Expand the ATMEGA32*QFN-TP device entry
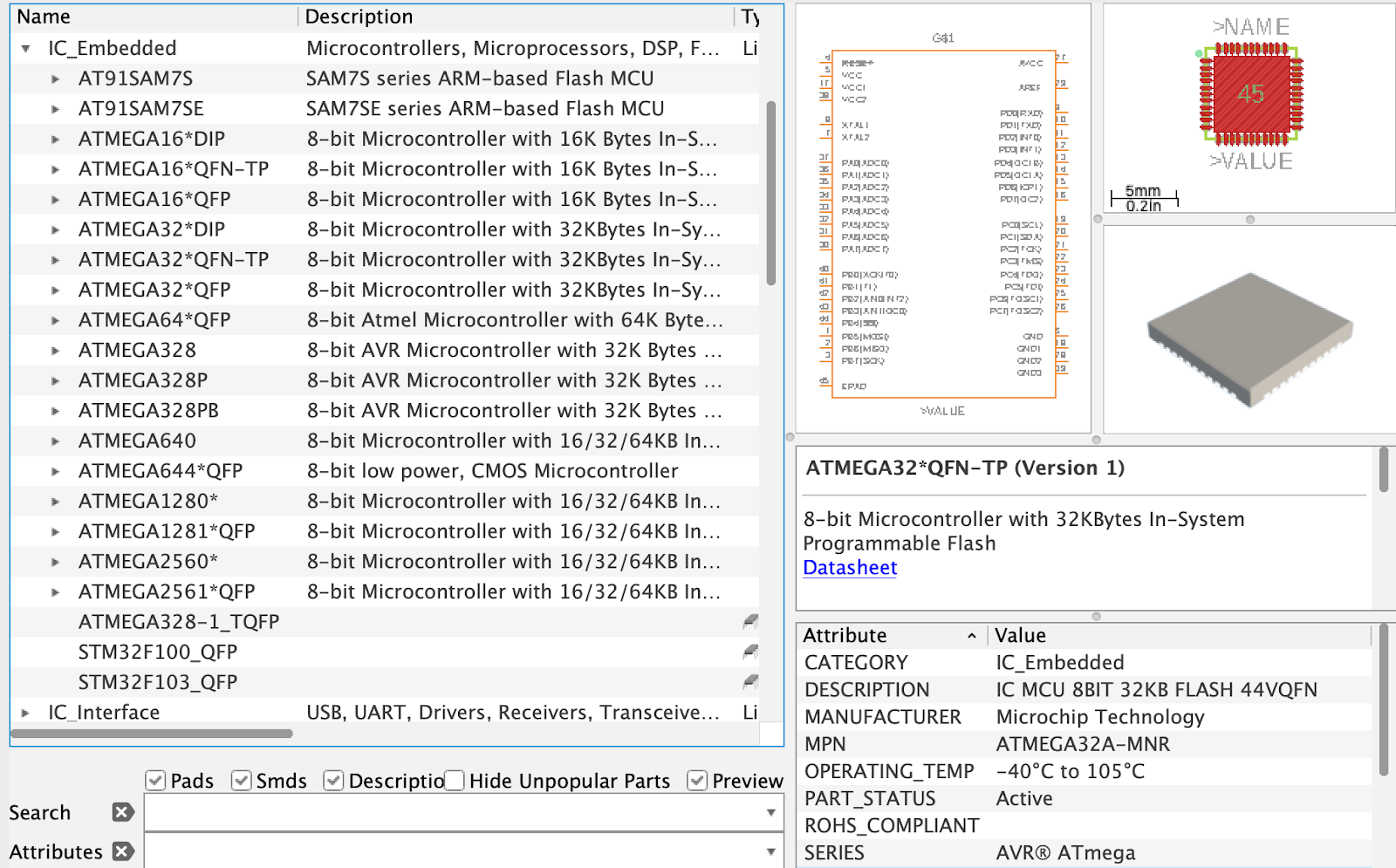The width and height of the screenshot is (1396, 868). pyautogui.click(x=56, y=260)
